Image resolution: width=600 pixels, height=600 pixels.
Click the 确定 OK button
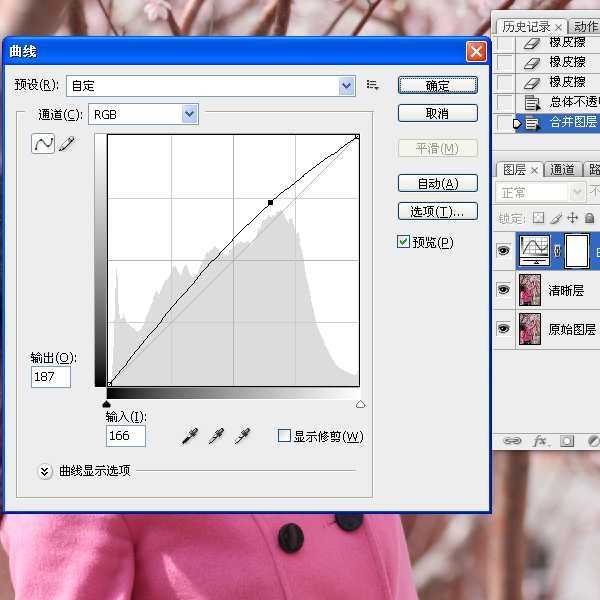437,86
